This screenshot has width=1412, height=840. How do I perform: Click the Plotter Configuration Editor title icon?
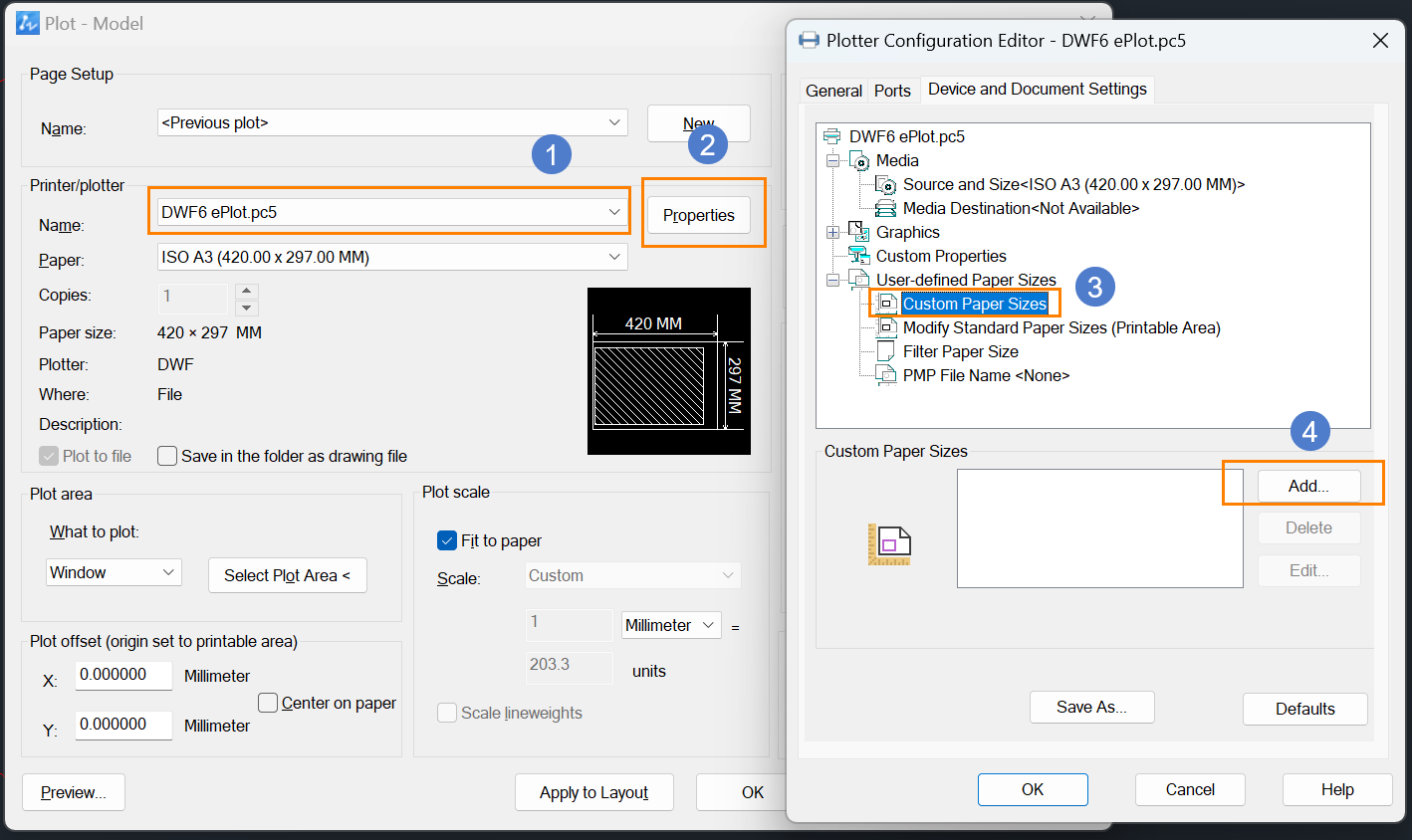coord(810,40)
